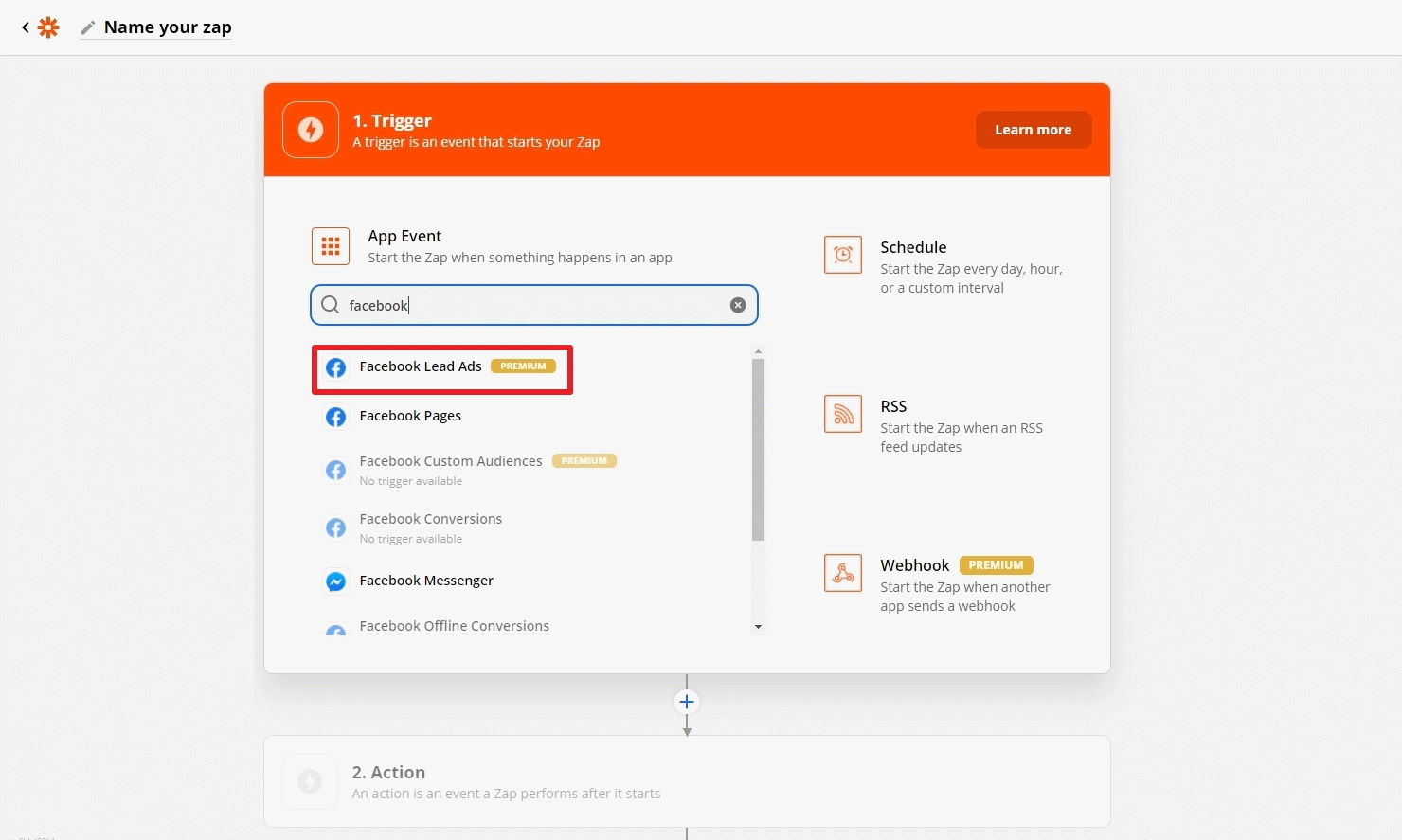Open the Learn more button
The height and width of the screenshot is (840, 1402).
tap(1034, 130)
